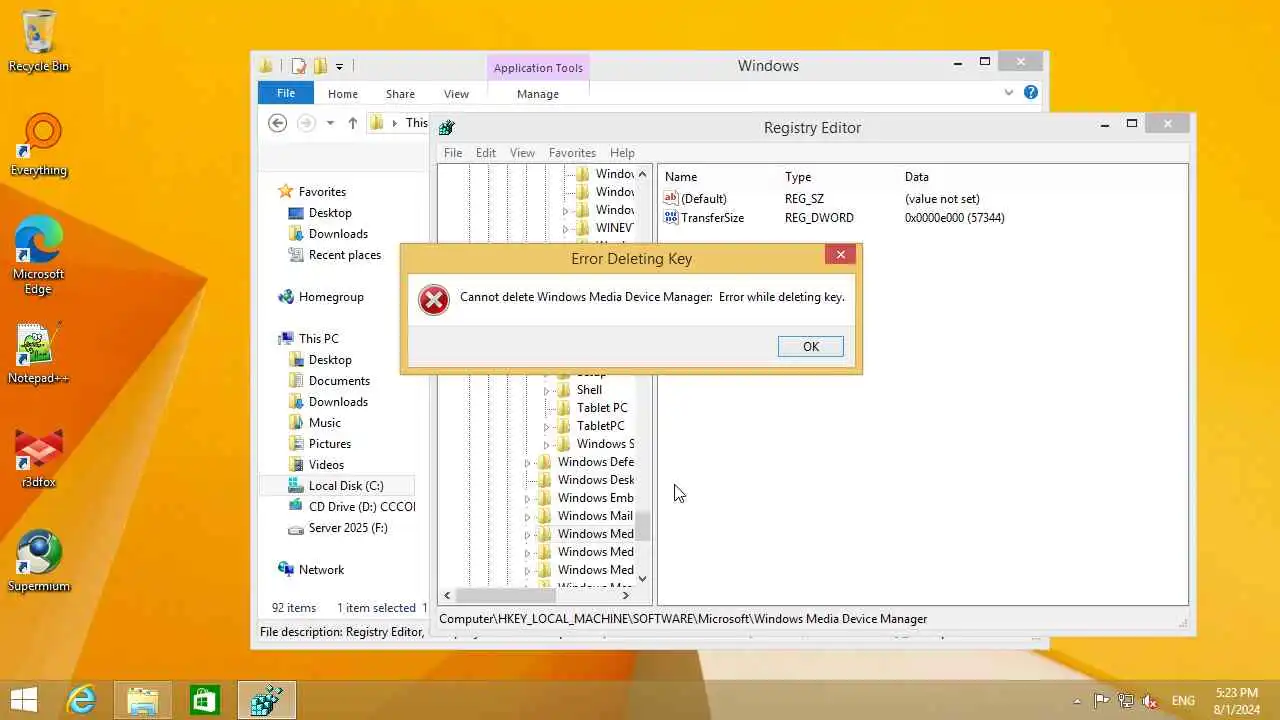
Task: Open the Registry Editor File menu
Action: point(453,153)
